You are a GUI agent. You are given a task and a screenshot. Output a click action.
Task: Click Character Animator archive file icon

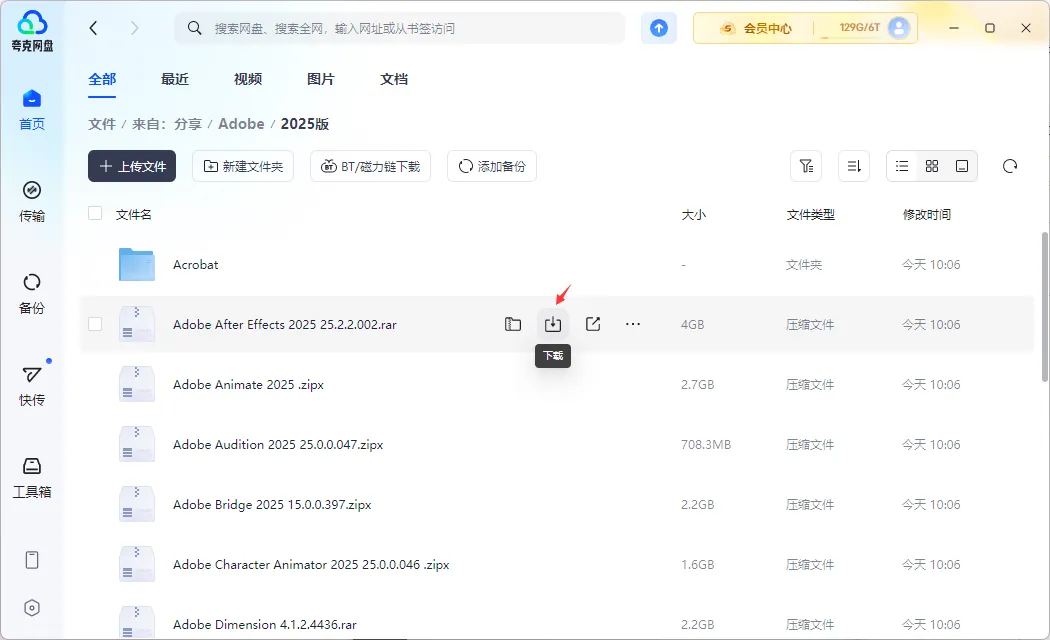pos(137,564)
